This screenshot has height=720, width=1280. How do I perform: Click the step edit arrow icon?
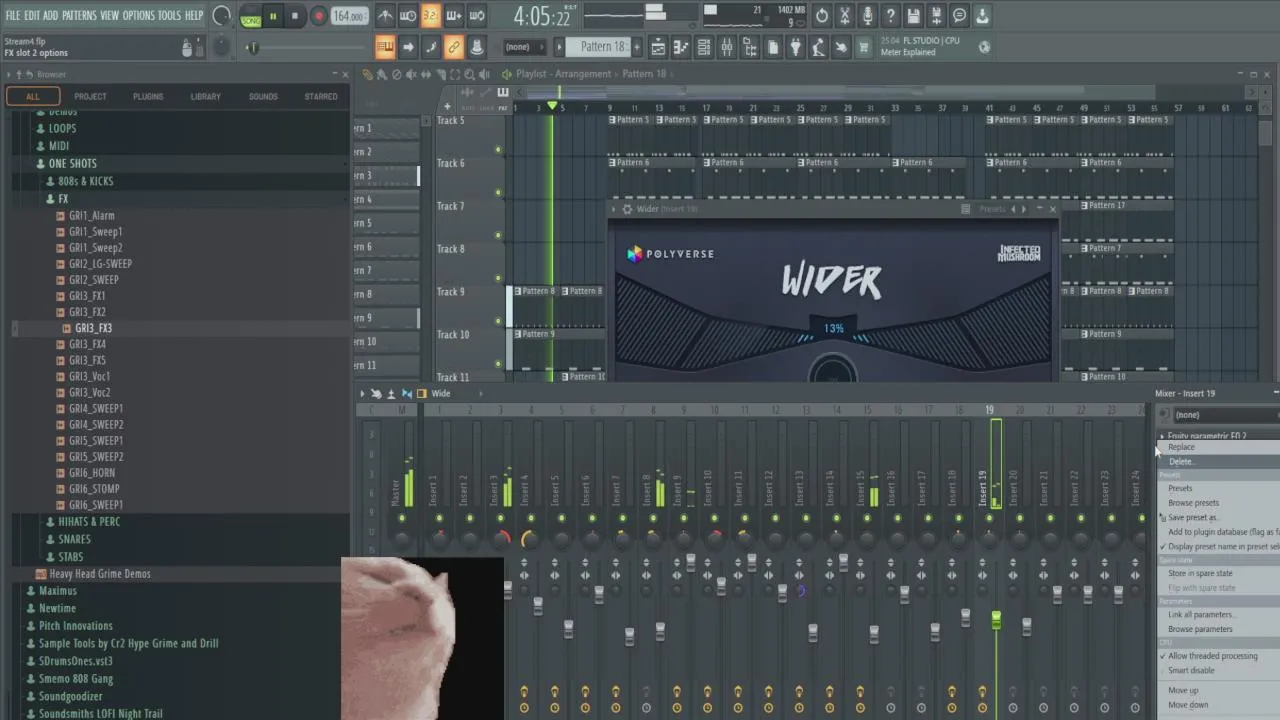tap(408, 47)
